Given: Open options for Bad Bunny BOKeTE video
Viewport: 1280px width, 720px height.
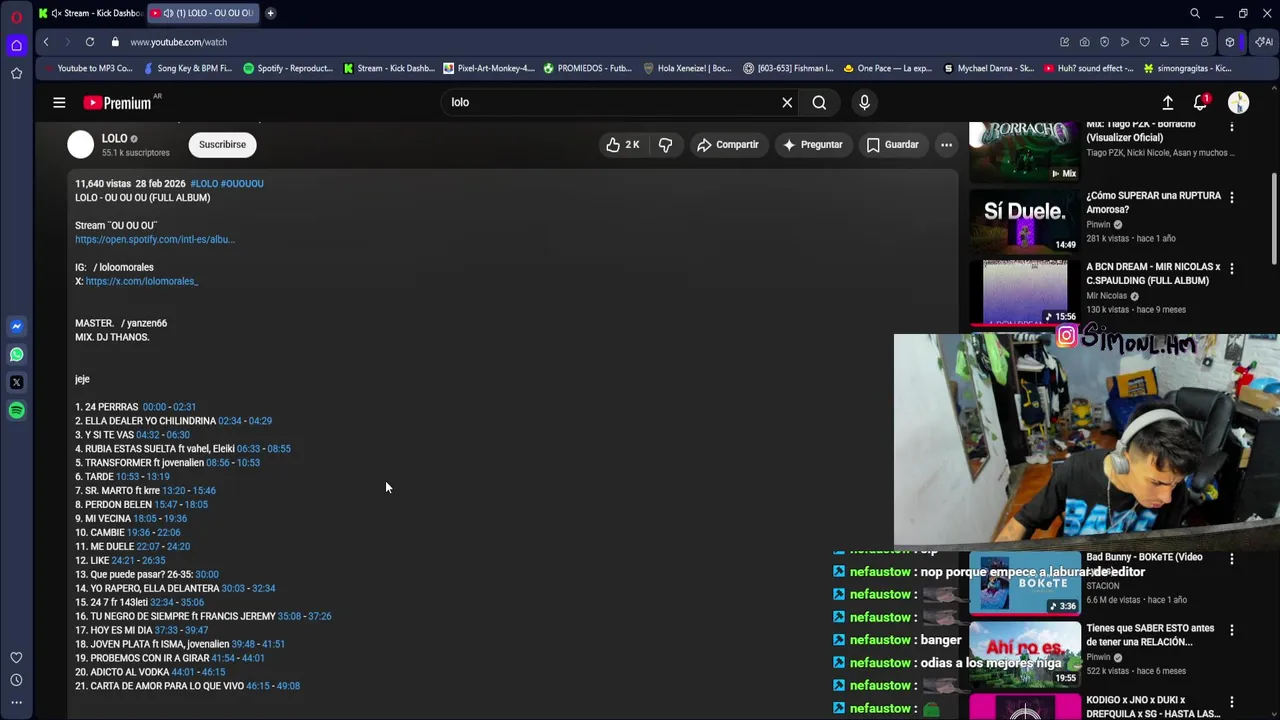Looking at the screenshot, I should (1232, 558).
